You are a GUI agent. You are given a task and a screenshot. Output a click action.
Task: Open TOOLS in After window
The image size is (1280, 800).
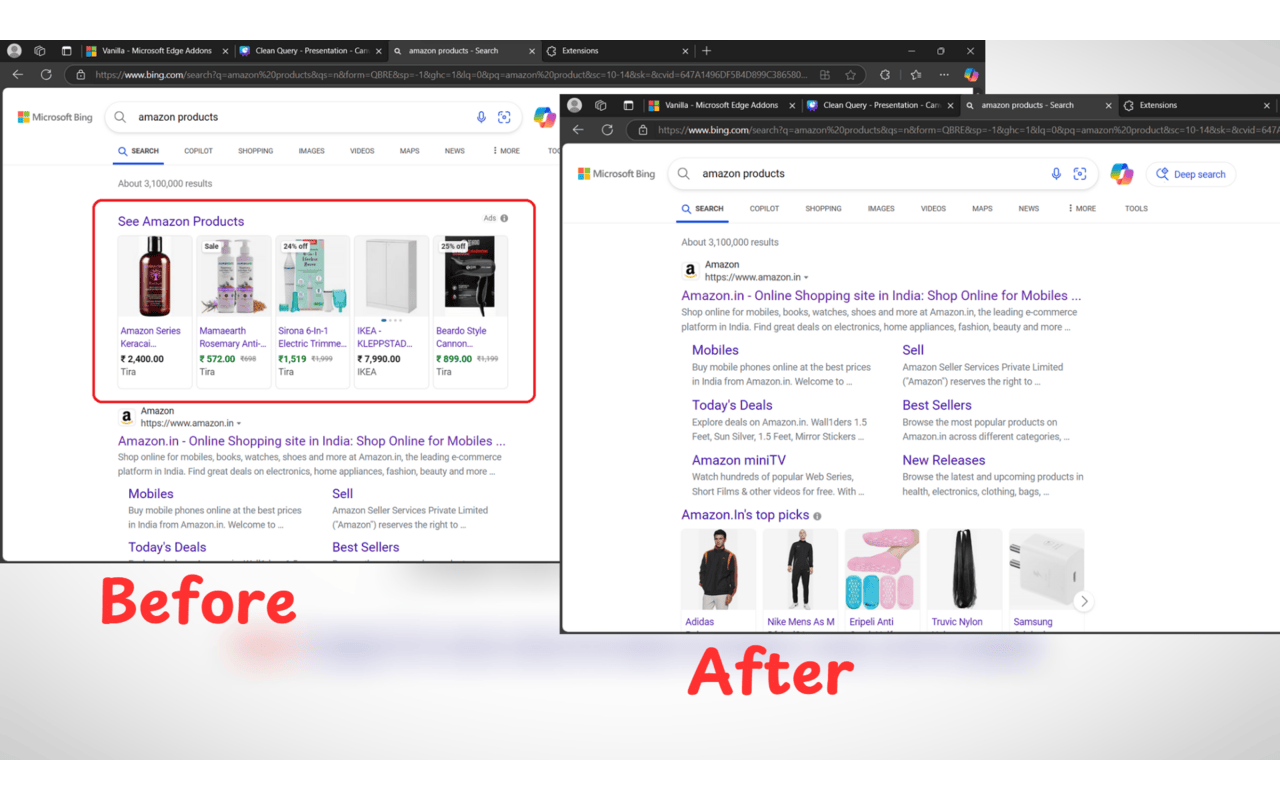tap(1136, 209)
